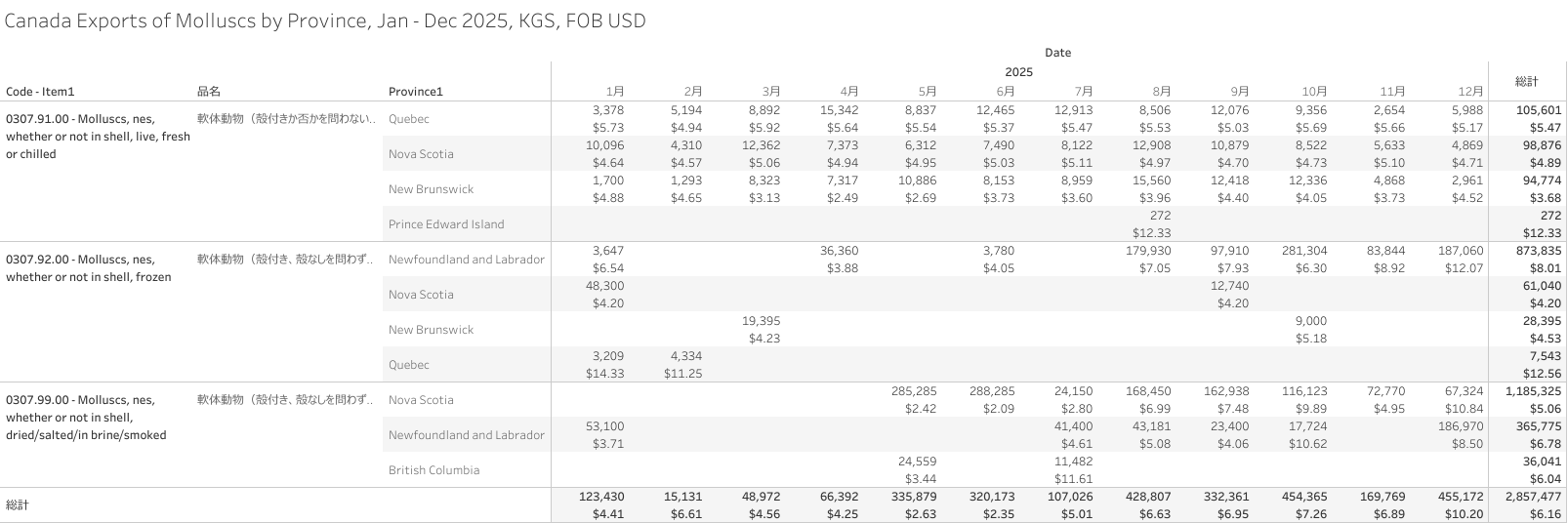The image size is (1568, 523).
Task: Click the Date header above the year
Action: (1057, 53)
